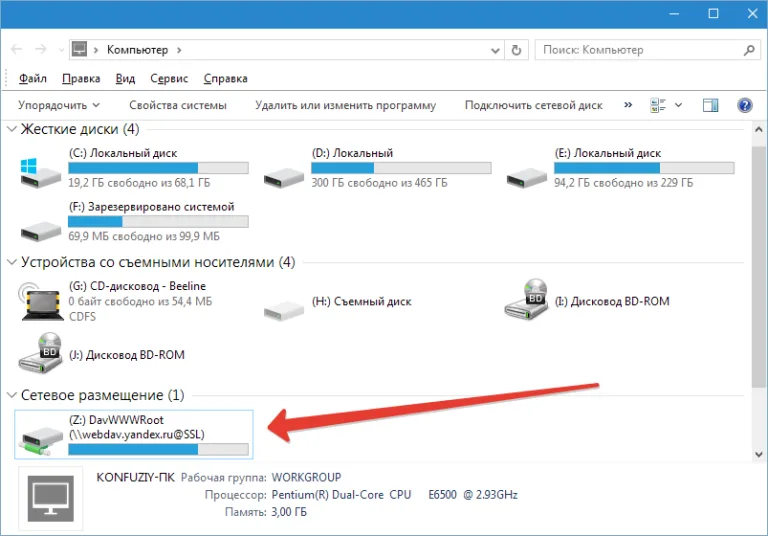Screen dimensions: 768x536
Task: Click the E: drive usage bar
Action: point(644,168)
